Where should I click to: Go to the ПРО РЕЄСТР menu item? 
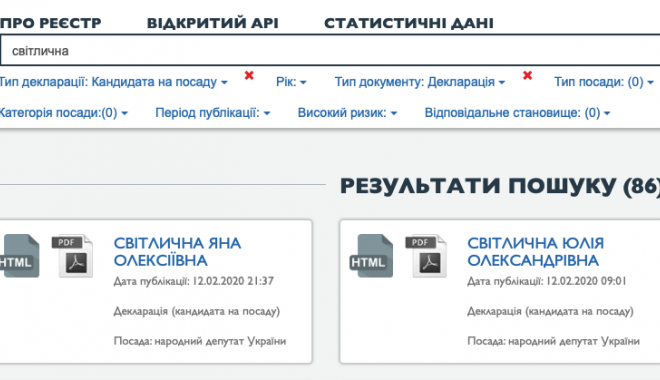coord(51,23)
